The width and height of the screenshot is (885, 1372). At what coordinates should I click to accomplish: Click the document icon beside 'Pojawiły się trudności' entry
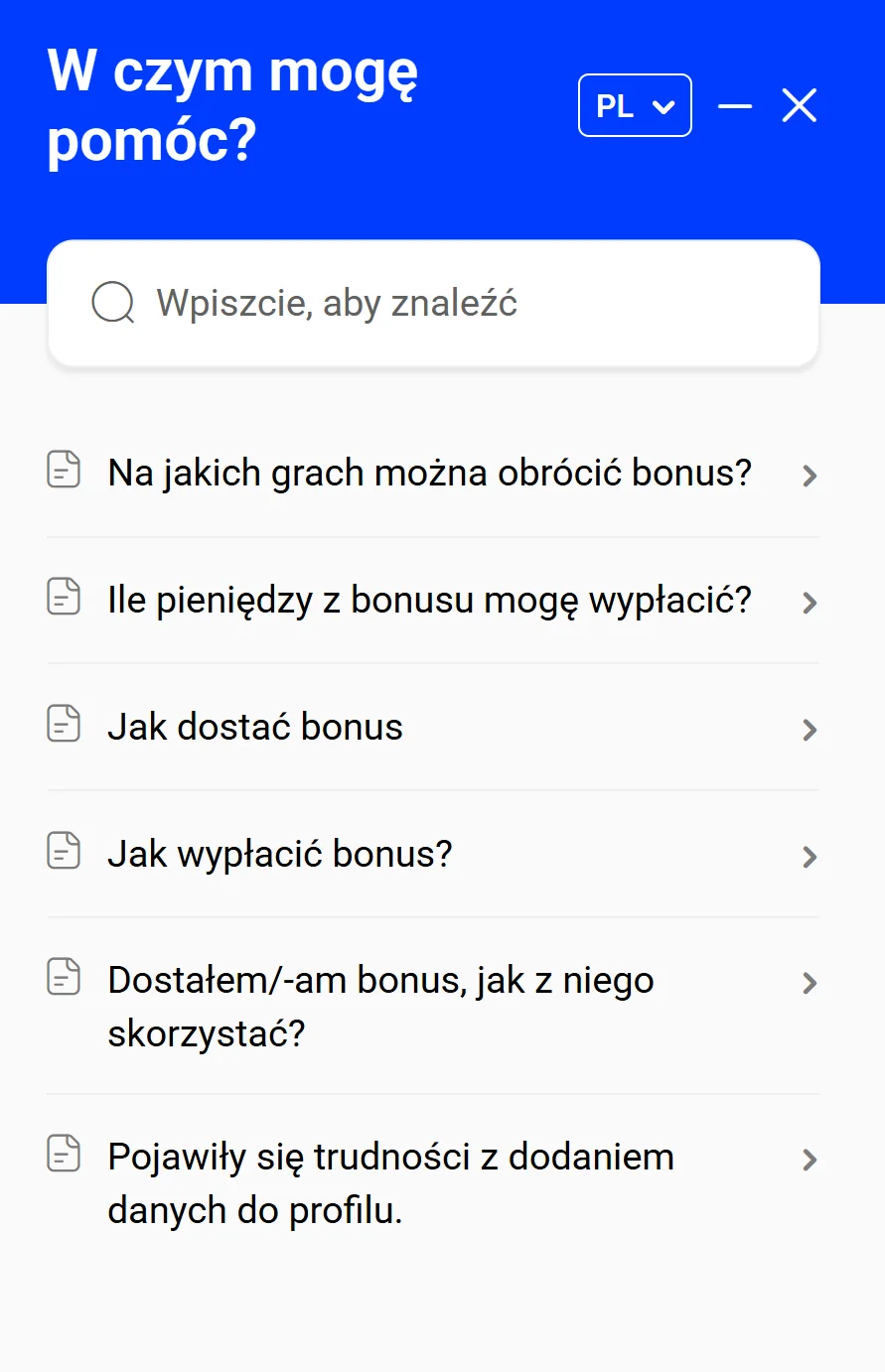coord(64,1155)
